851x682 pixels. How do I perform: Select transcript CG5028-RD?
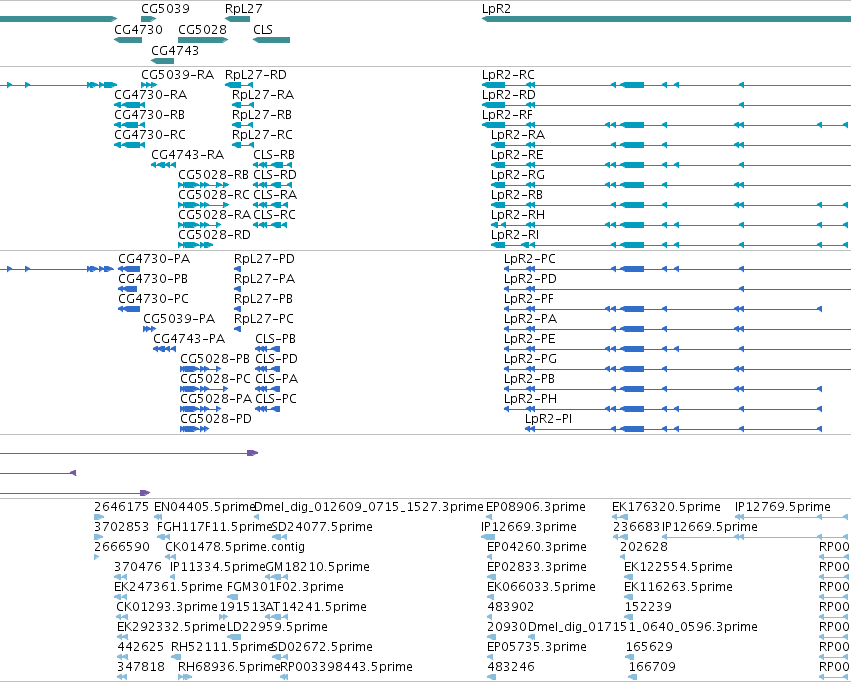click(214, 235)
